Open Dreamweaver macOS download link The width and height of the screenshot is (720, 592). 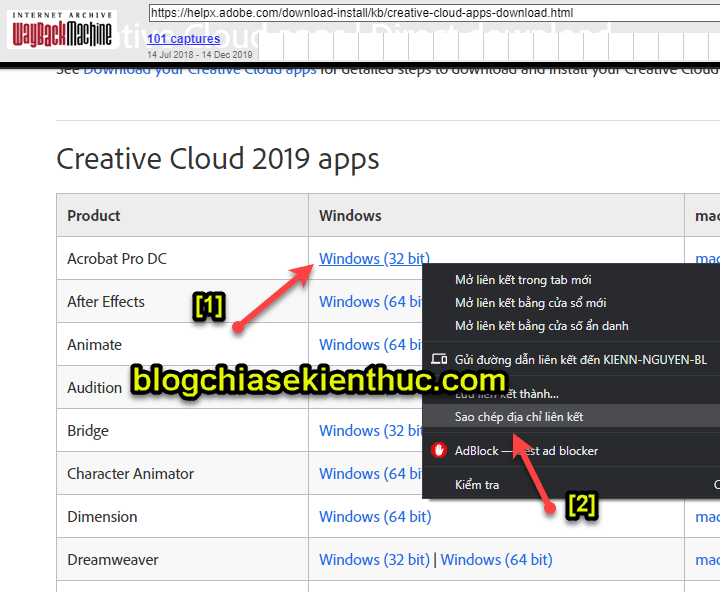(708, 560)
